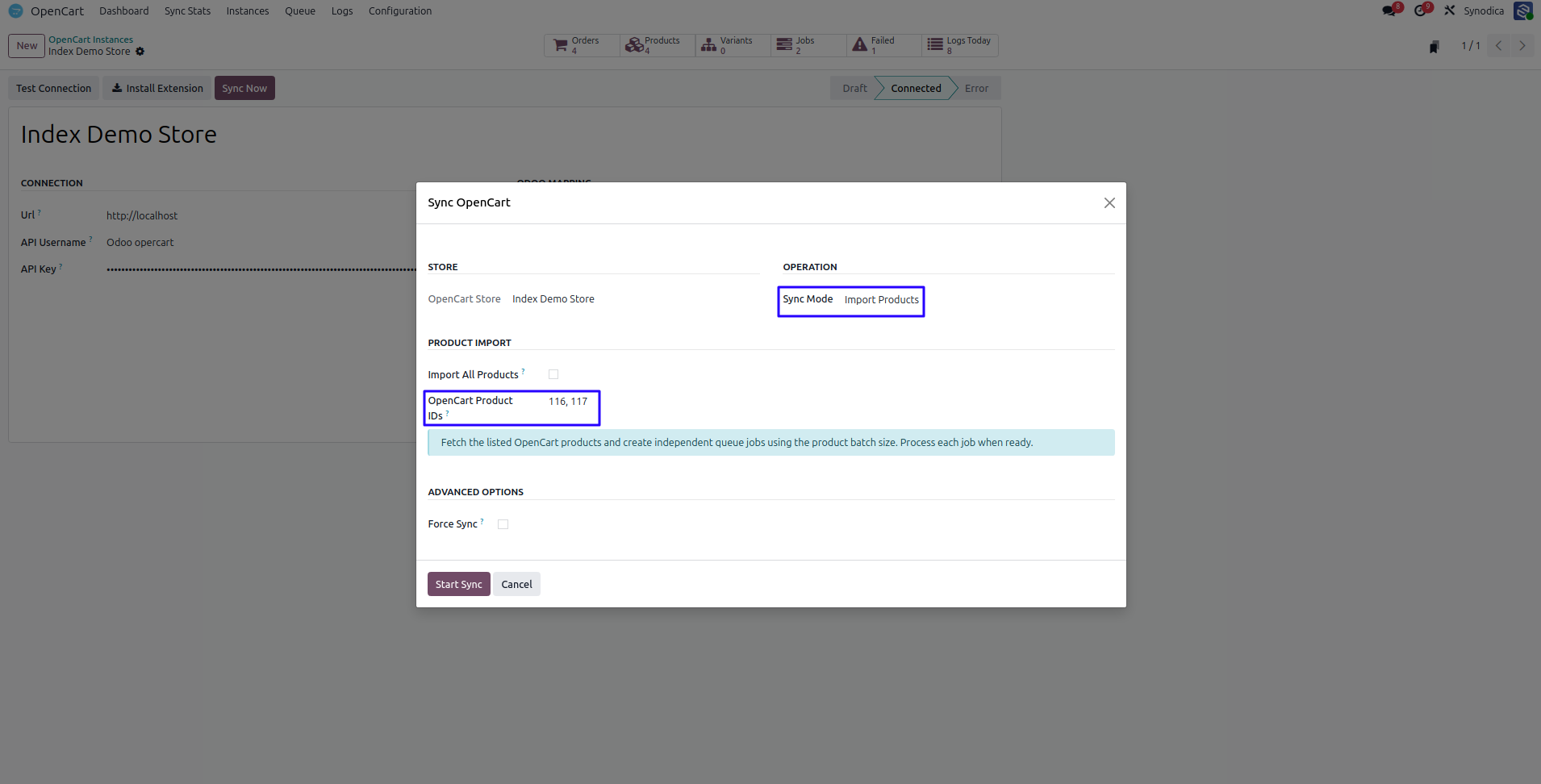This screenshot has height=784, width=1541.
Task: Select the Connected status stage
Action: [x=916, y=89]
